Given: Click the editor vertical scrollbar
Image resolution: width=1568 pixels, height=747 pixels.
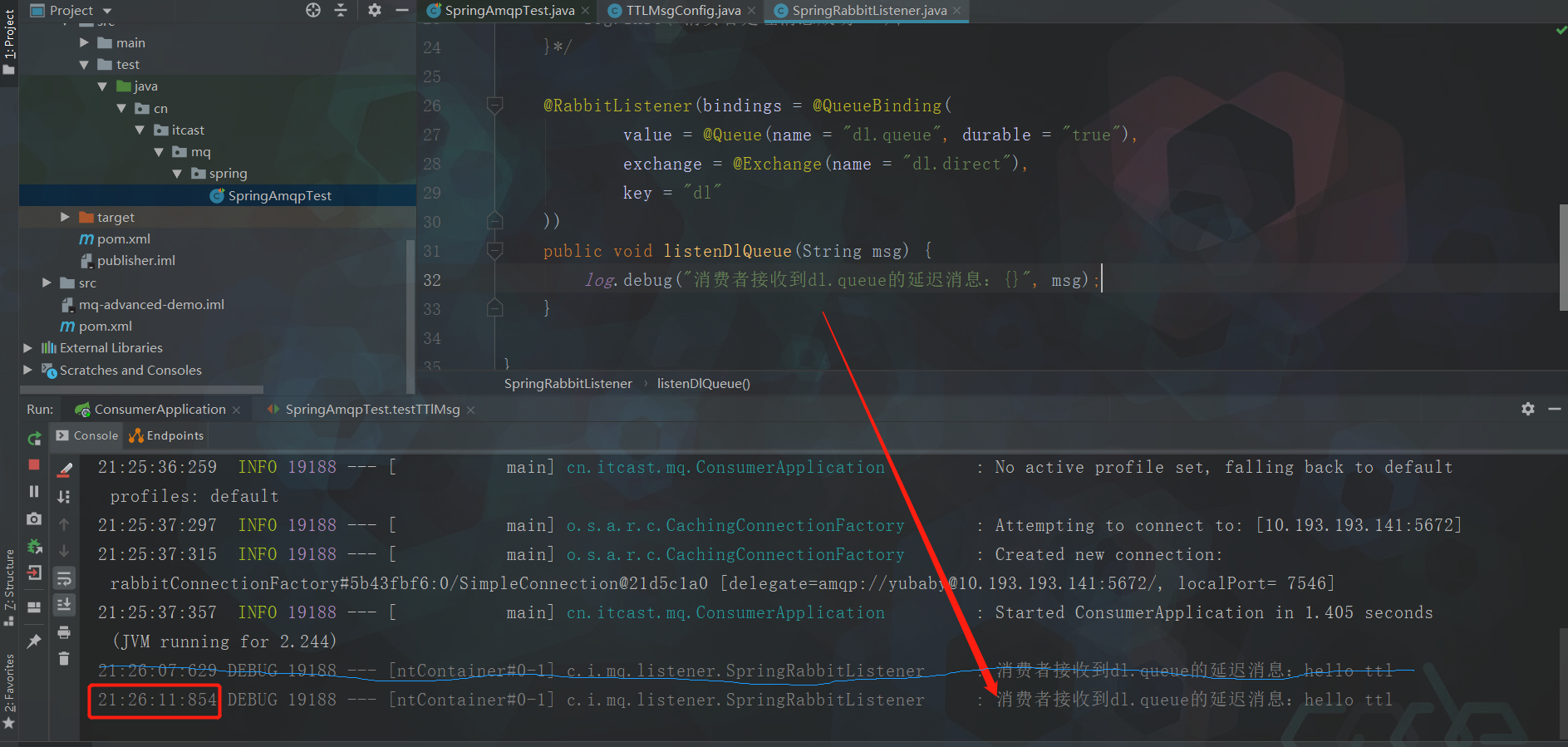Looking at the screenshot, I should click(x=1563, y=258).
